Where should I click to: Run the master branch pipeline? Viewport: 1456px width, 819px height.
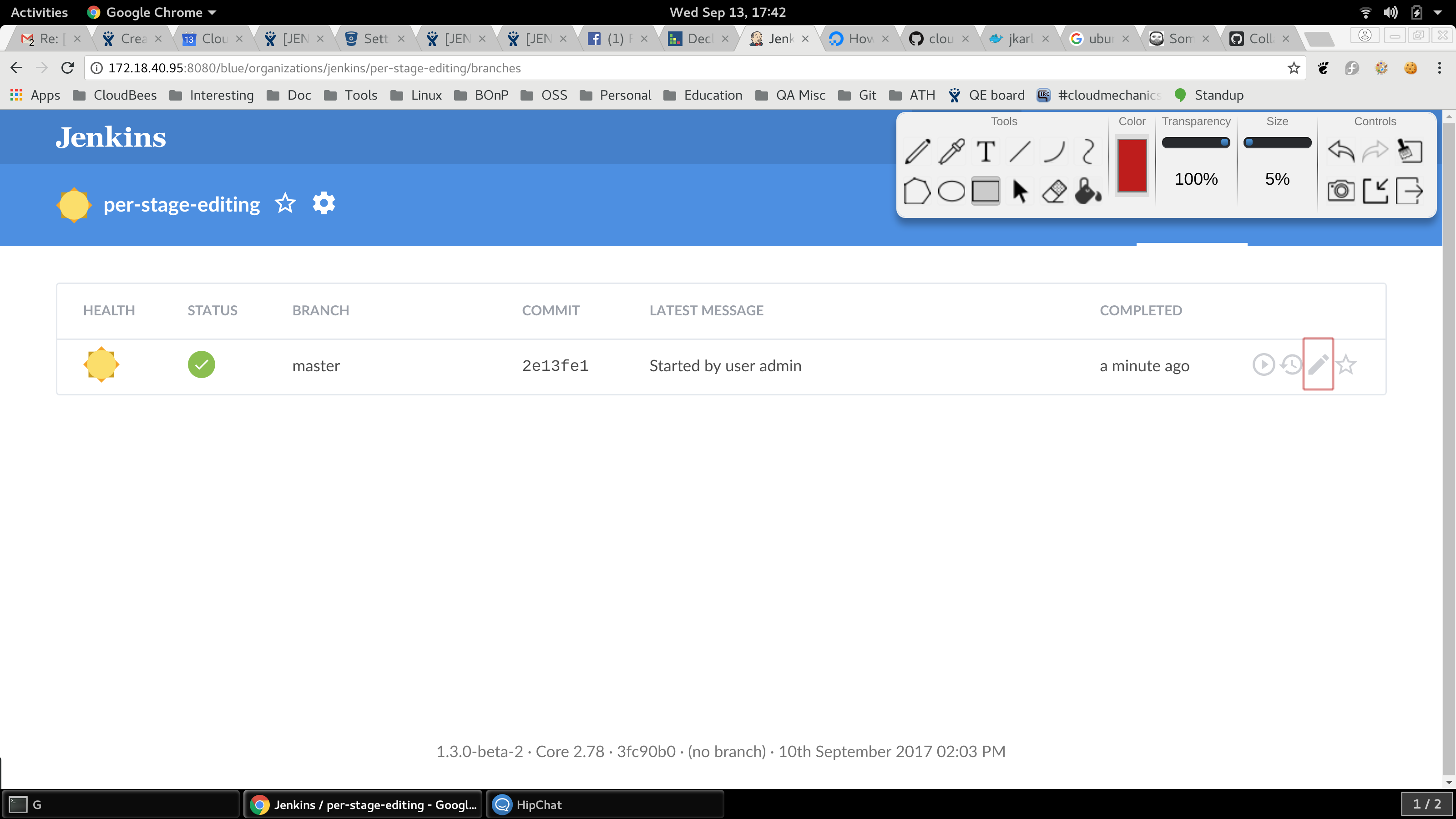(1263, 364)
